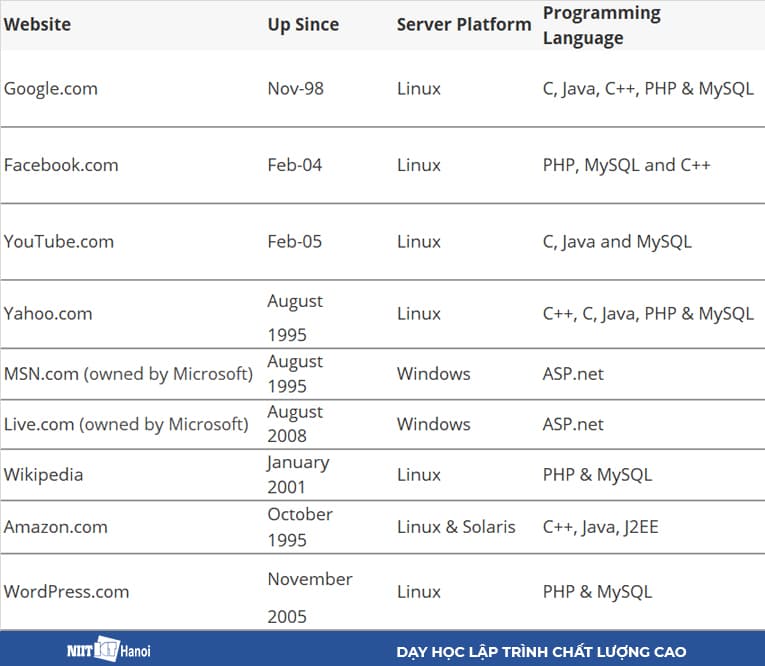Select the Facebook.com website cell
This screenshot has width=765, height=666.
coord(61,165)
